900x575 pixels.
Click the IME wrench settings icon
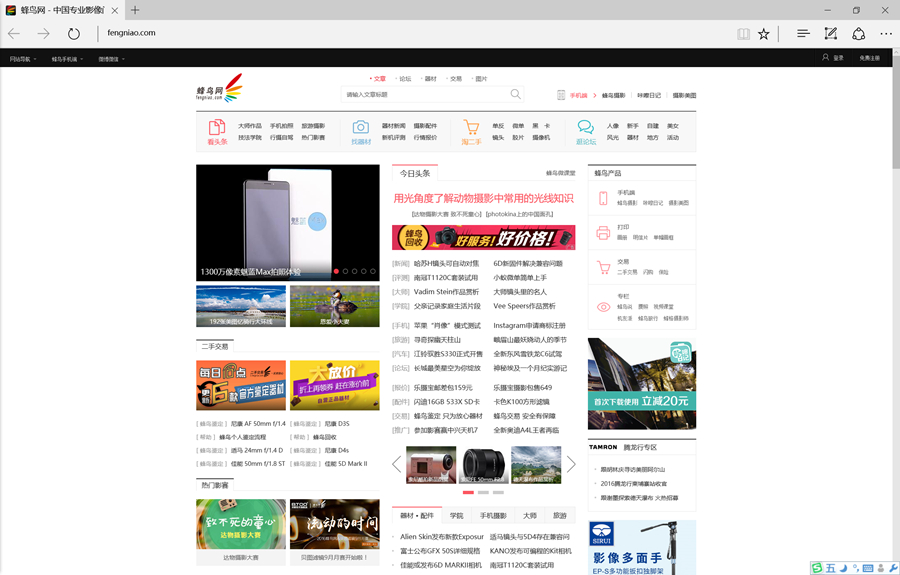(x=893, y=568)
